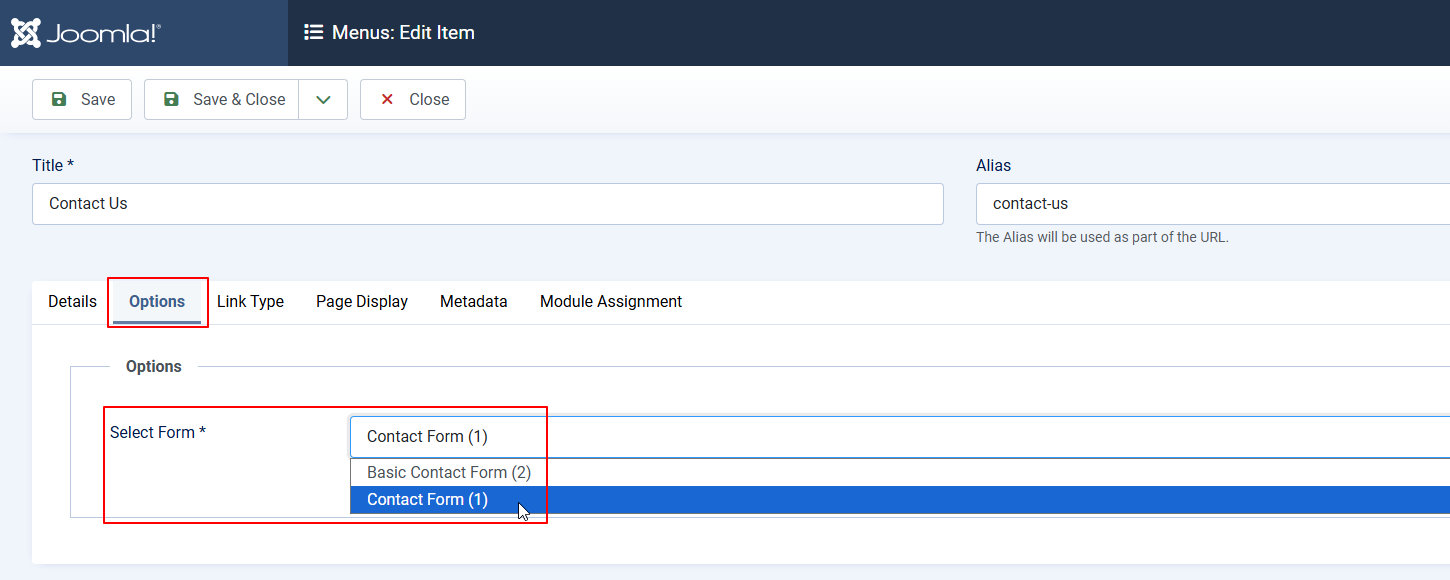1450x580 pixels.
Task: Open the Select Form combo box
Action: tap(448, 436)
